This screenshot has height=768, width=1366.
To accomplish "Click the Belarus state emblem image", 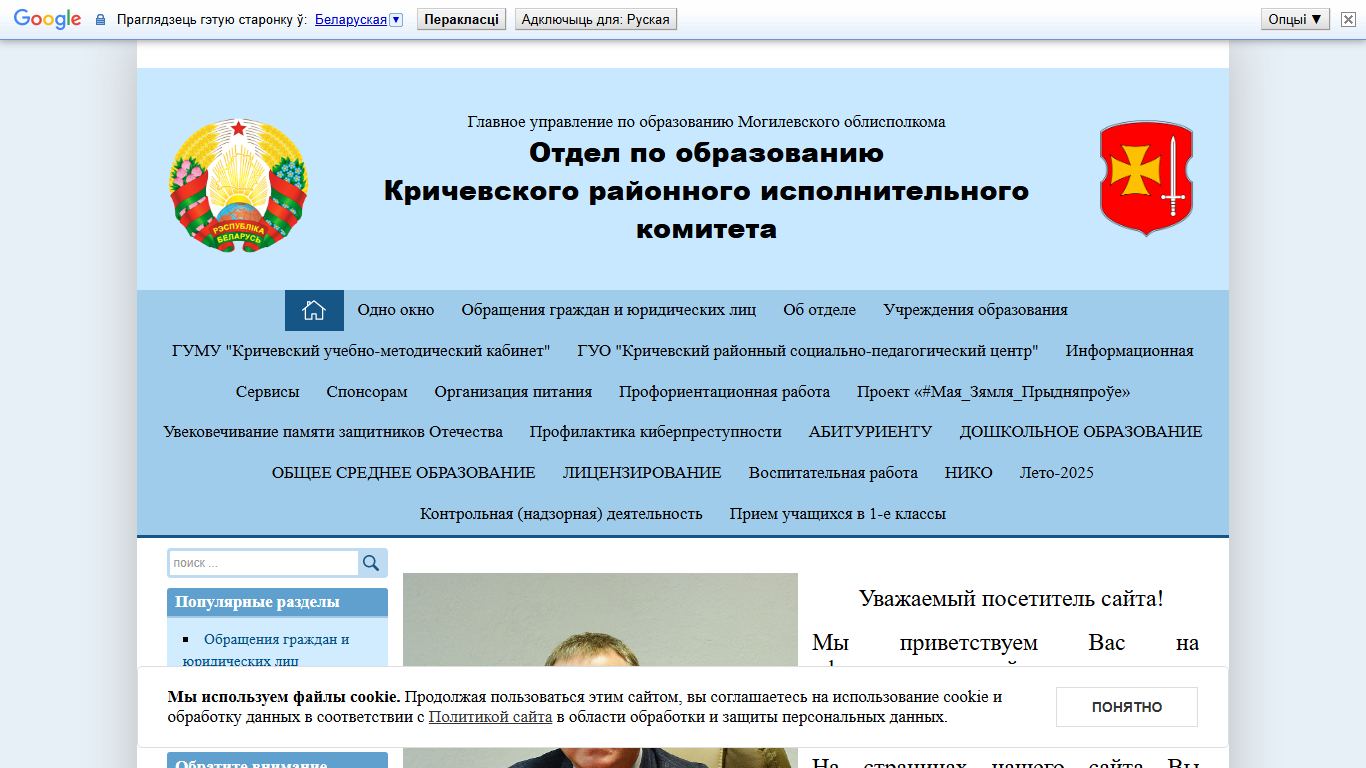I will (x=238, y=185).
